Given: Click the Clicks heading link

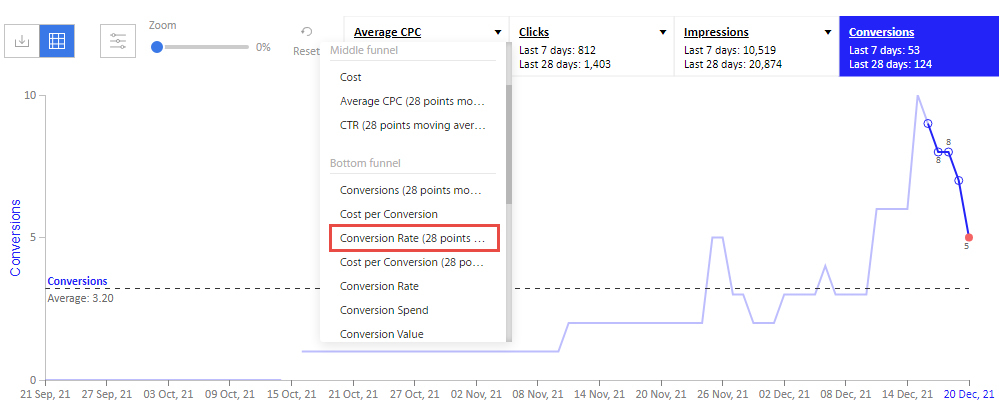Looking at the screenshot, I should tap(534, 32).
